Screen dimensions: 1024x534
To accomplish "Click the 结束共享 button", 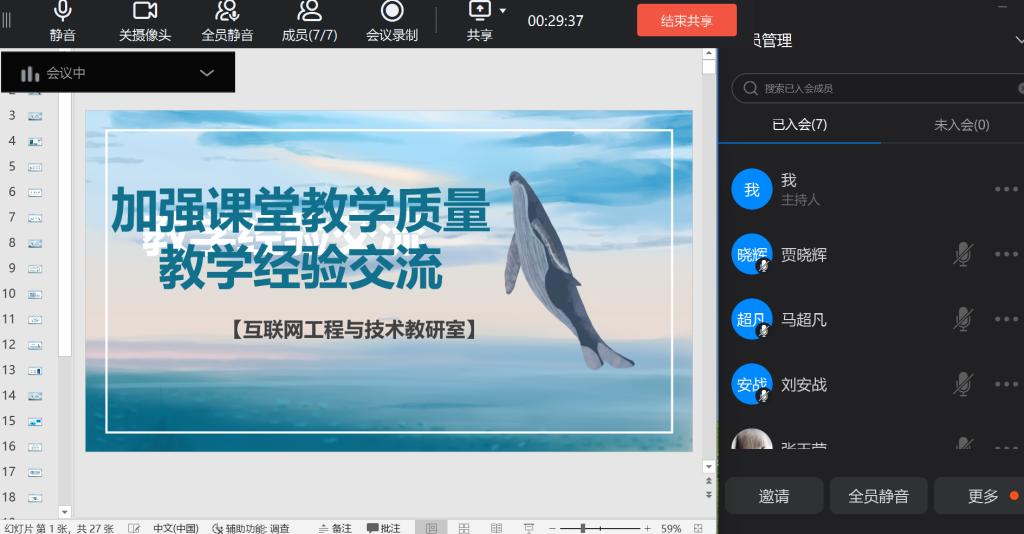I will point(686,20).
